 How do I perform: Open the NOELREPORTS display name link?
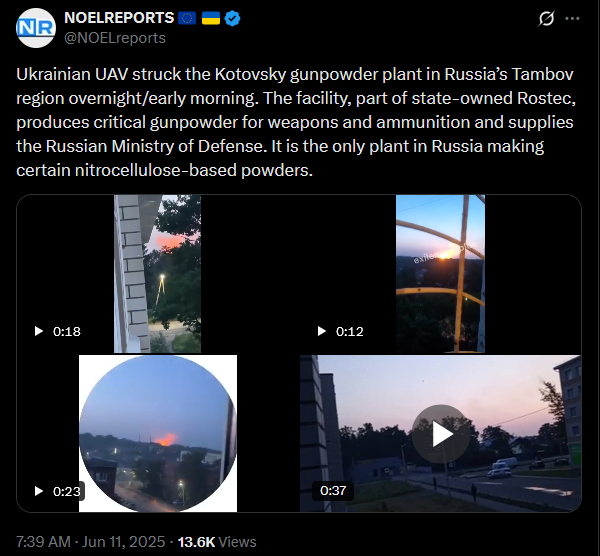[x=119, y=18]
